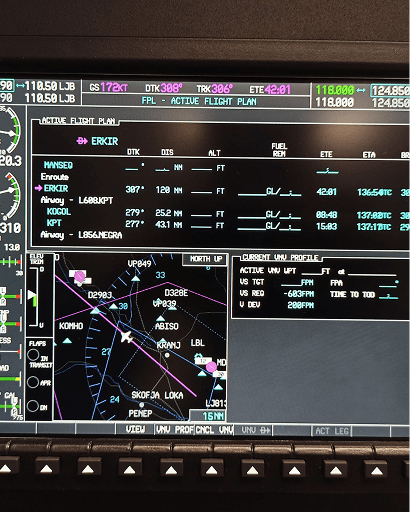The height and width of the screenshot is (512, 410).
Task: Select the VIEW softkey label
Action: tap(135, 429)
